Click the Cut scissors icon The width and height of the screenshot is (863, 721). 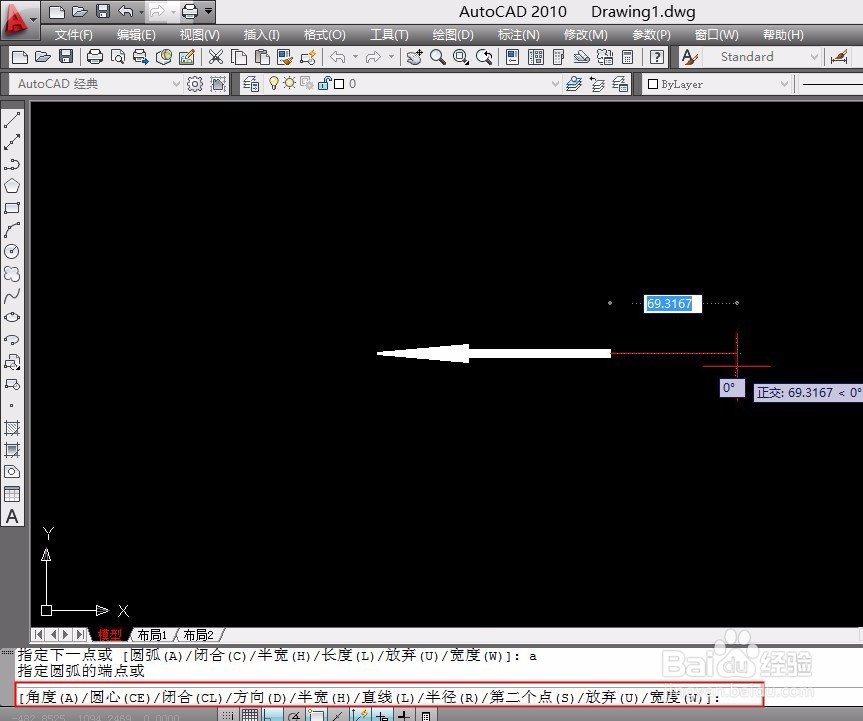point(216,57)
